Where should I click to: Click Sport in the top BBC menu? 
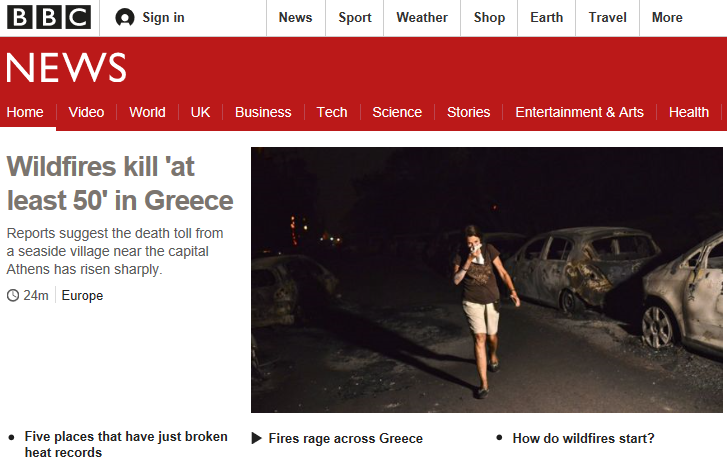tap(354, 17)
